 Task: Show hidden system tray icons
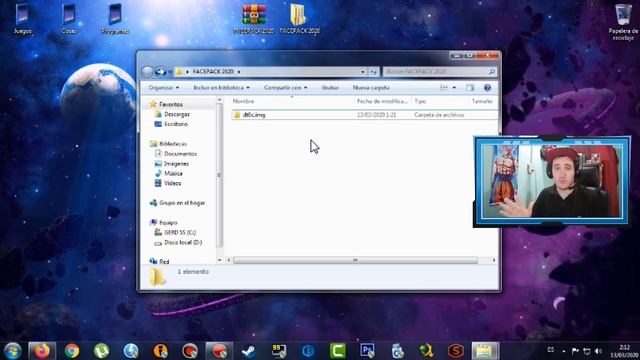[564, 351]
